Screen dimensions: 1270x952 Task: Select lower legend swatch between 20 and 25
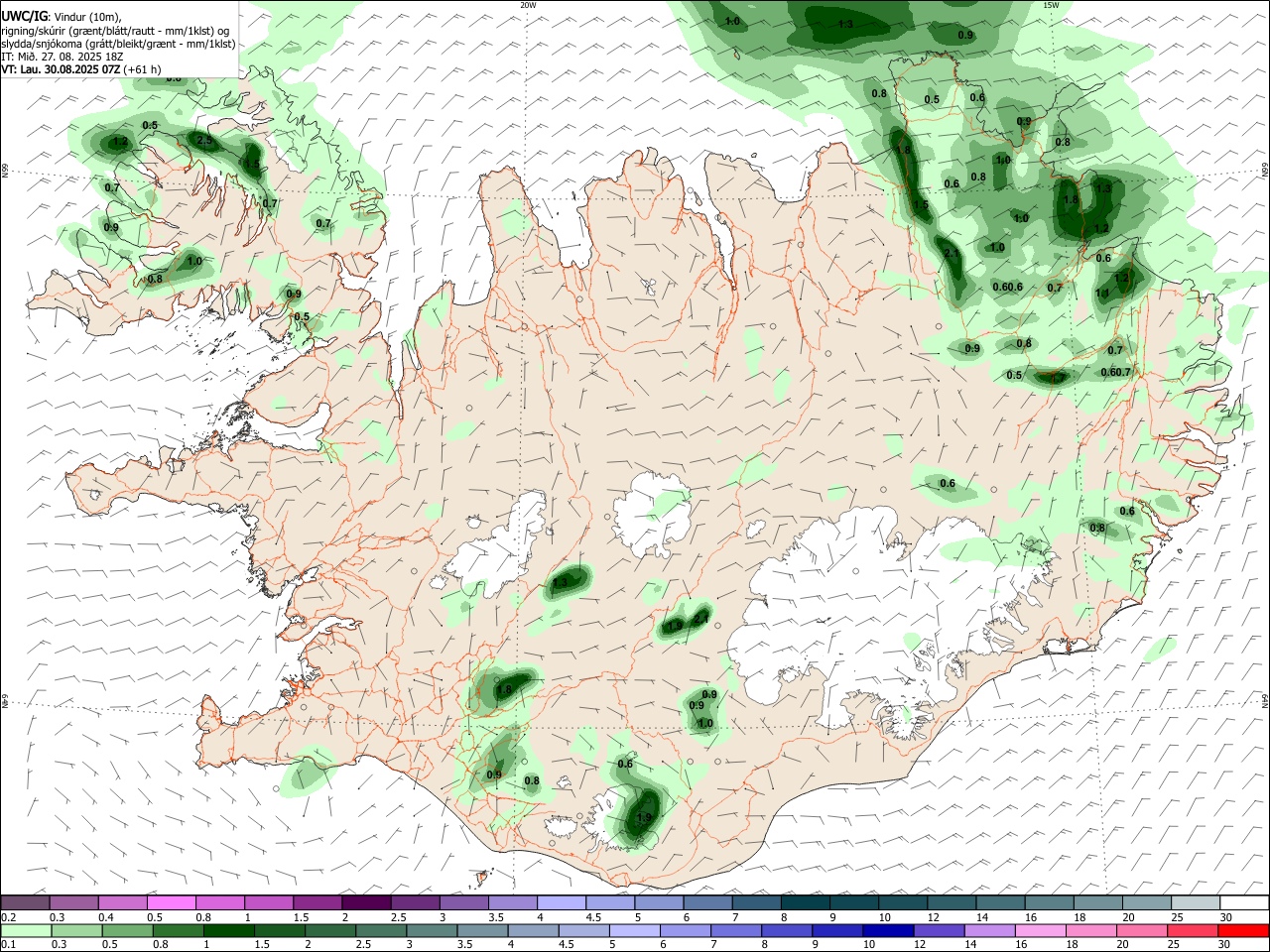click(x=1140, y=931)
